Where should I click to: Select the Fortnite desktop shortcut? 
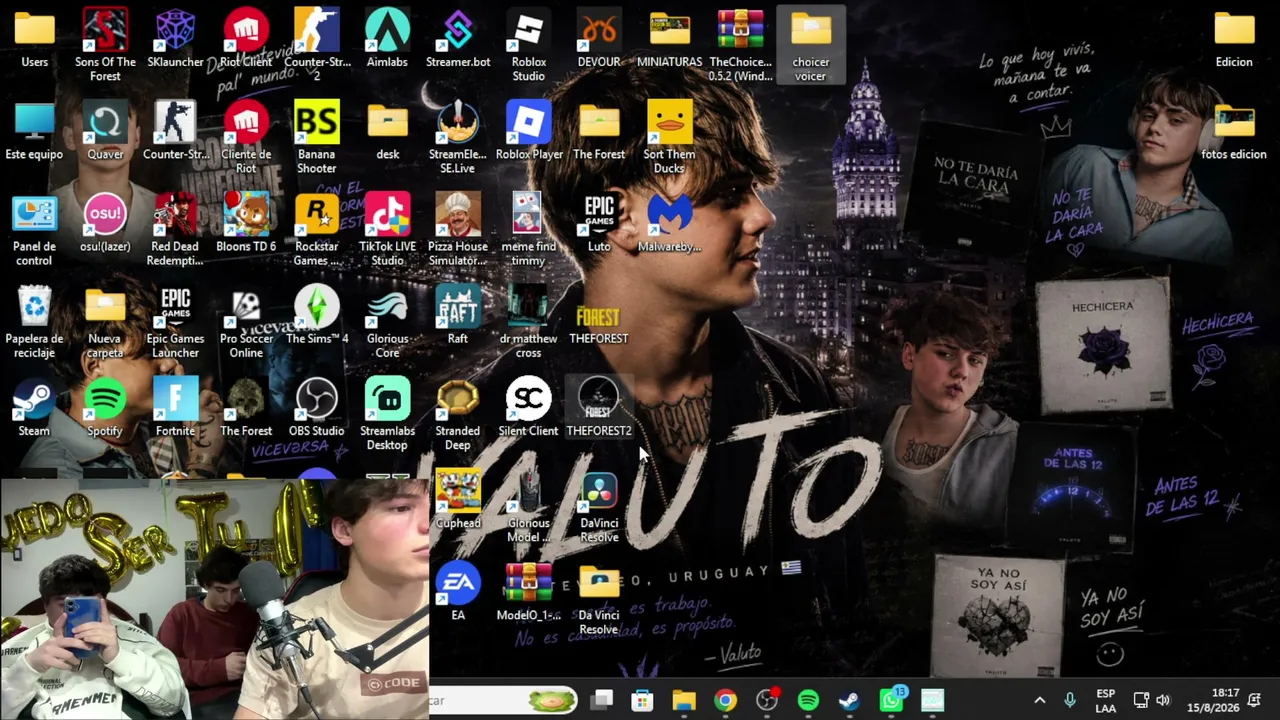175,408
